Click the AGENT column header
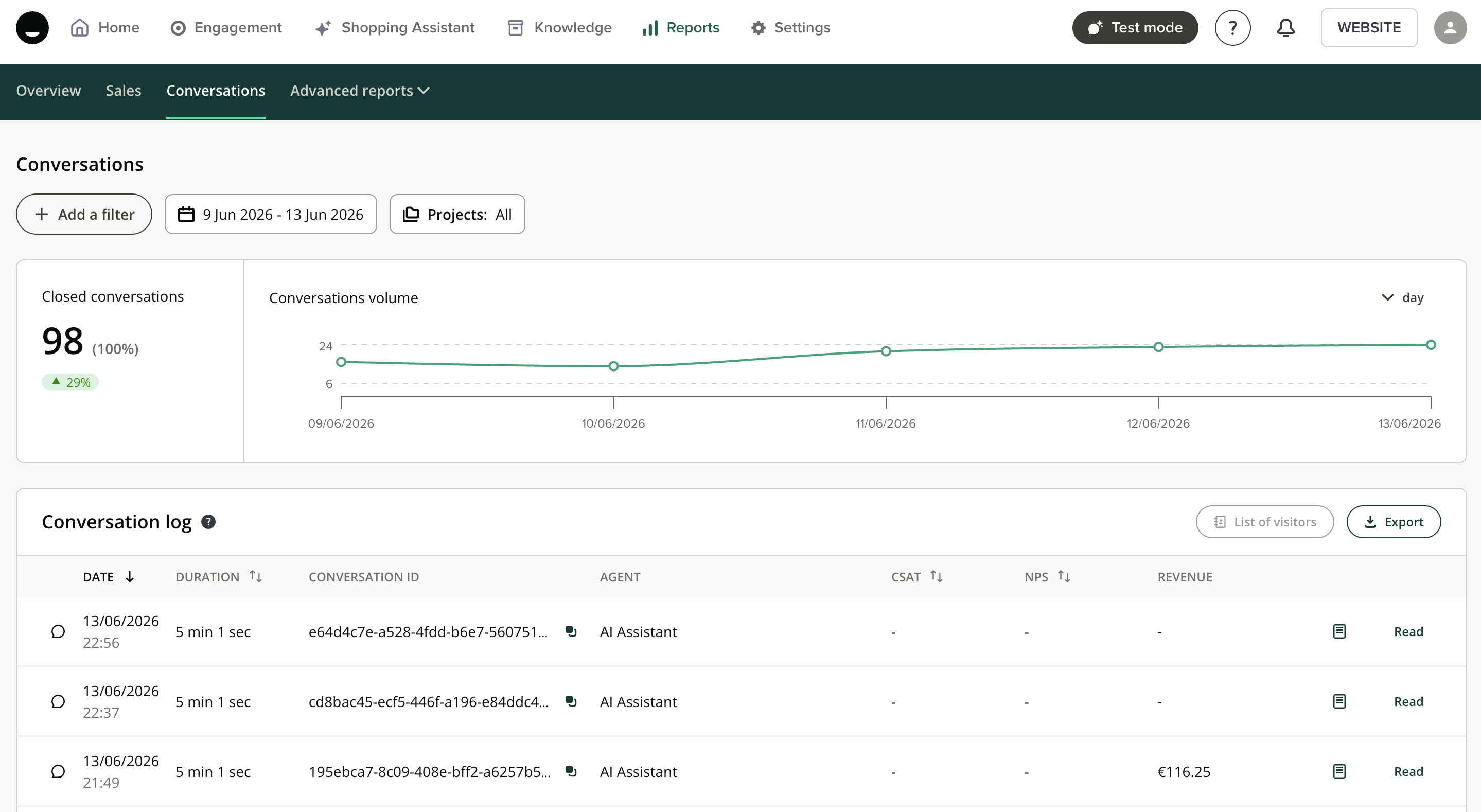Viewport: 1481px width, 812px height. (620, 577)
